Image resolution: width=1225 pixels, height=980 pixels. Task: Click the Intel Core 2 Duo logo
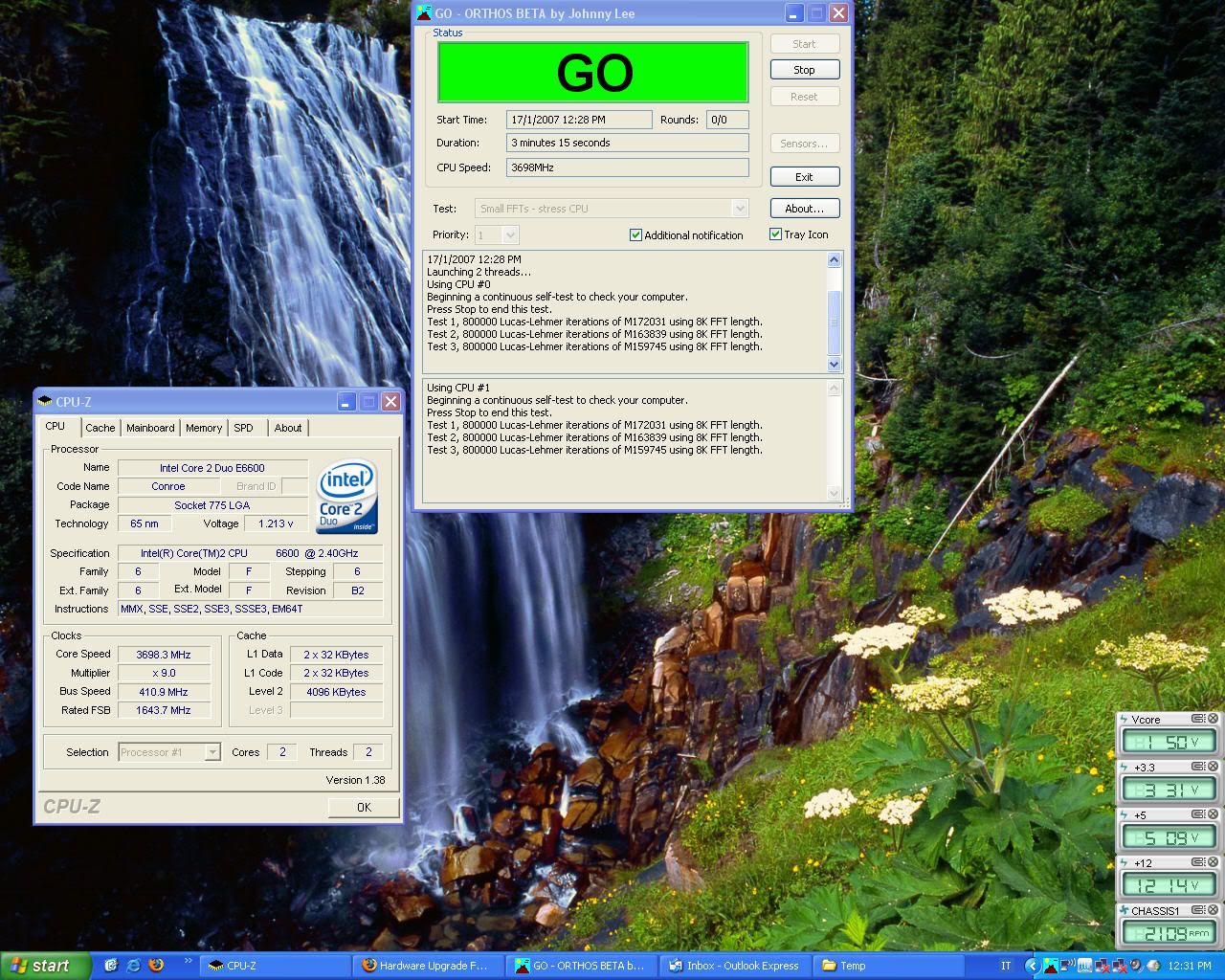tap(346, 498)
